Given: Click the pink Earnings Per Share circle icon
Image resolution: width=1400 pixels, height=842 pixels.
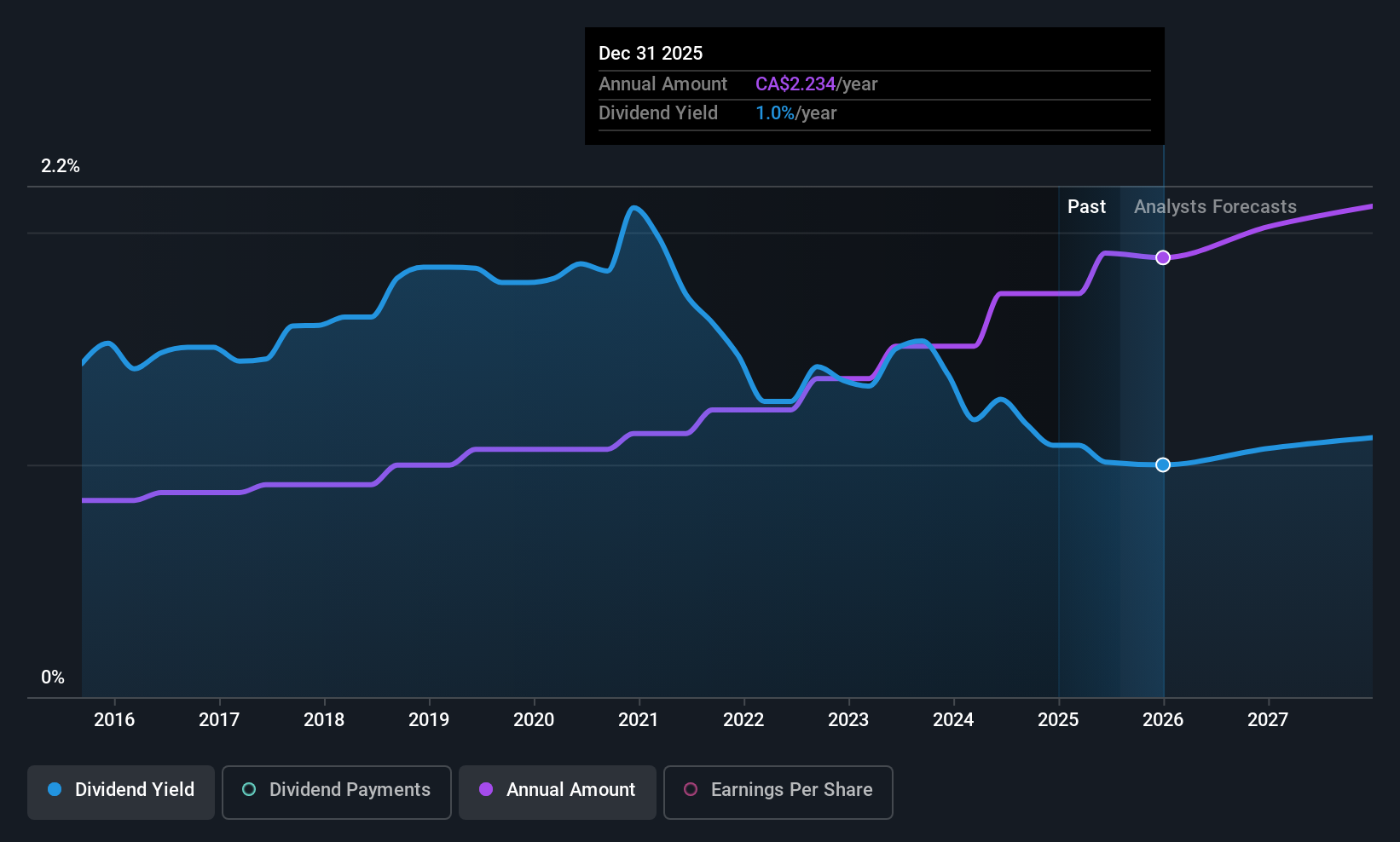Looking at the screenshot, I should pyautogui.click(x=691, y=790).
